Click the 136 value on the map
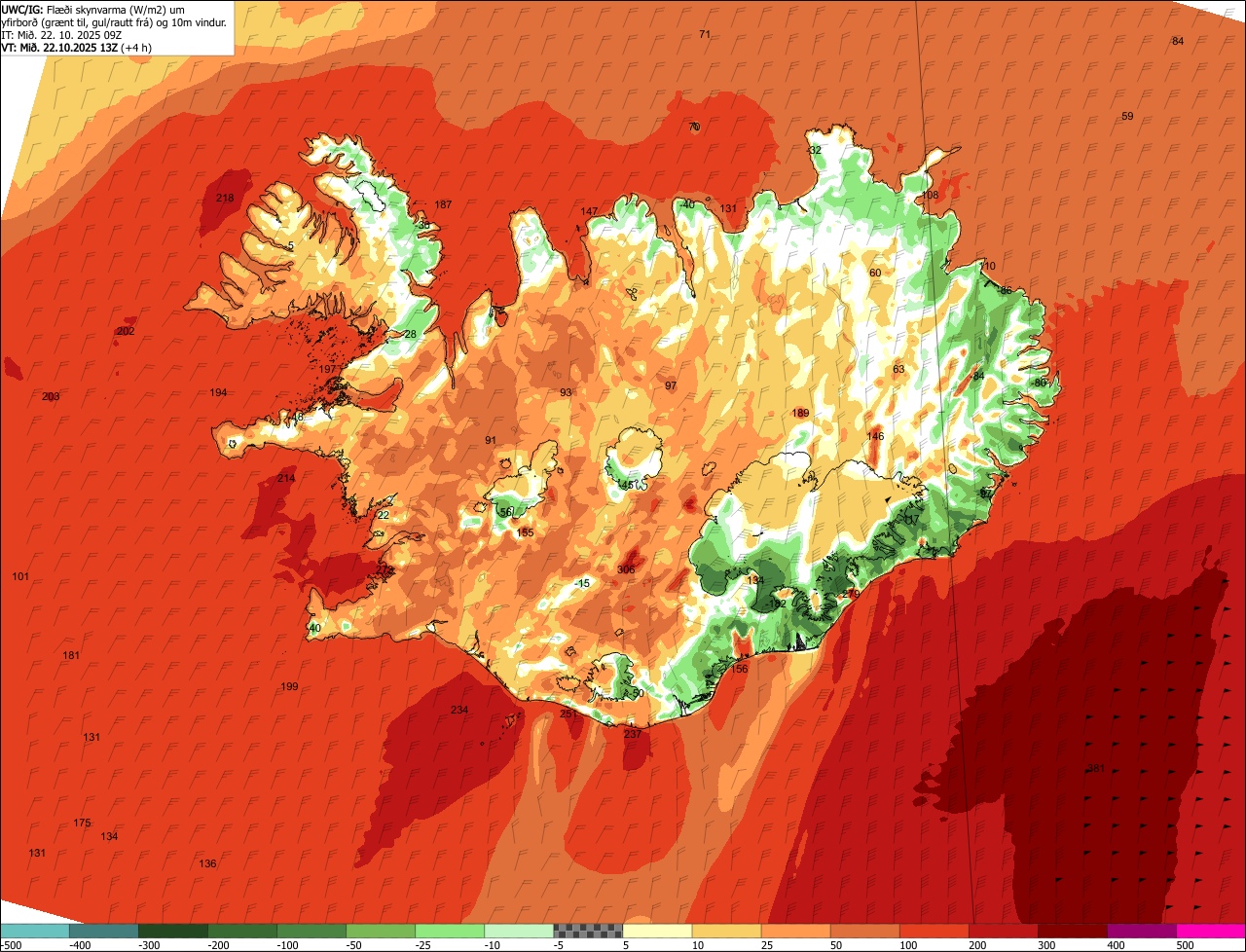 [x=207, y=863]
